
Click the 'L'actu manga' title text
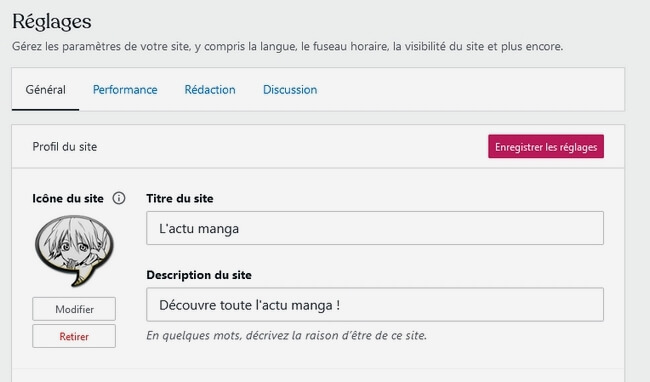(x=199, y=228)
